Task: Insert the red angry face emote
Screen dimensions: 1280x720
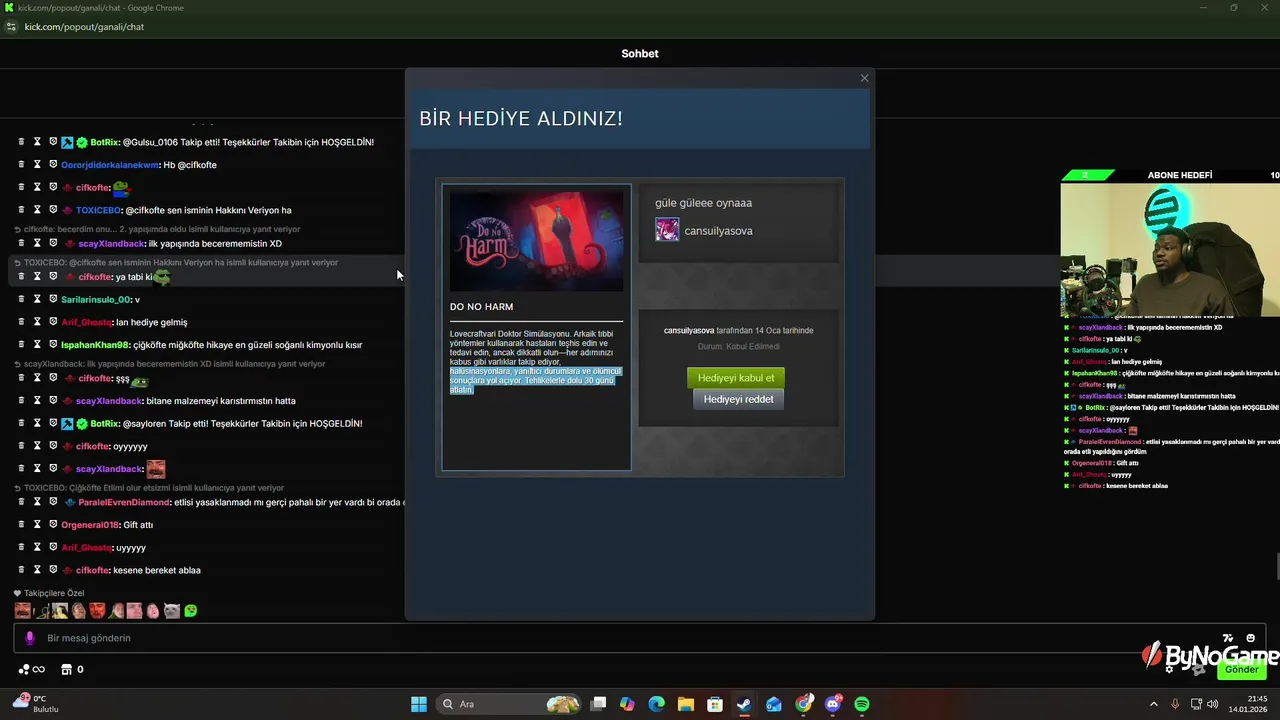Action: pos(97,611)
